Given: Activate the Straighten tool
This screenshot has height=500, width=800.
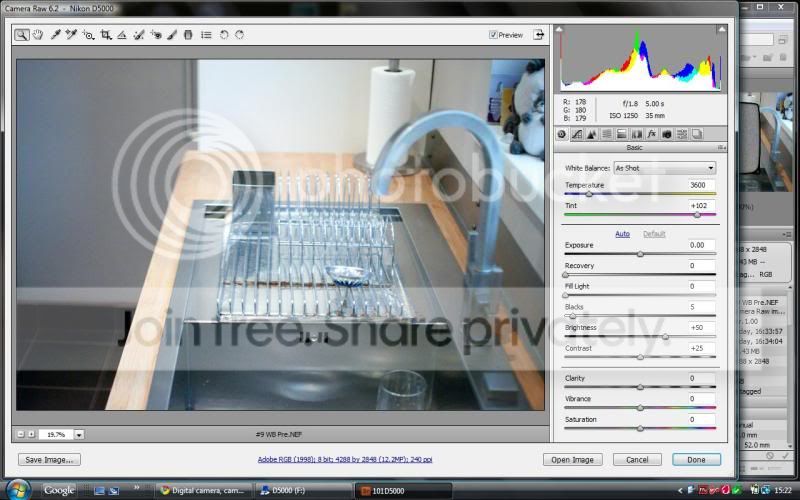Looking at the screenshot, I should [121, 34].
